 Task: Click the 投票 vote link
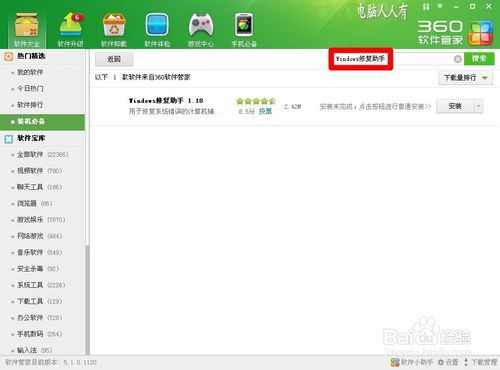pos(265,111)
